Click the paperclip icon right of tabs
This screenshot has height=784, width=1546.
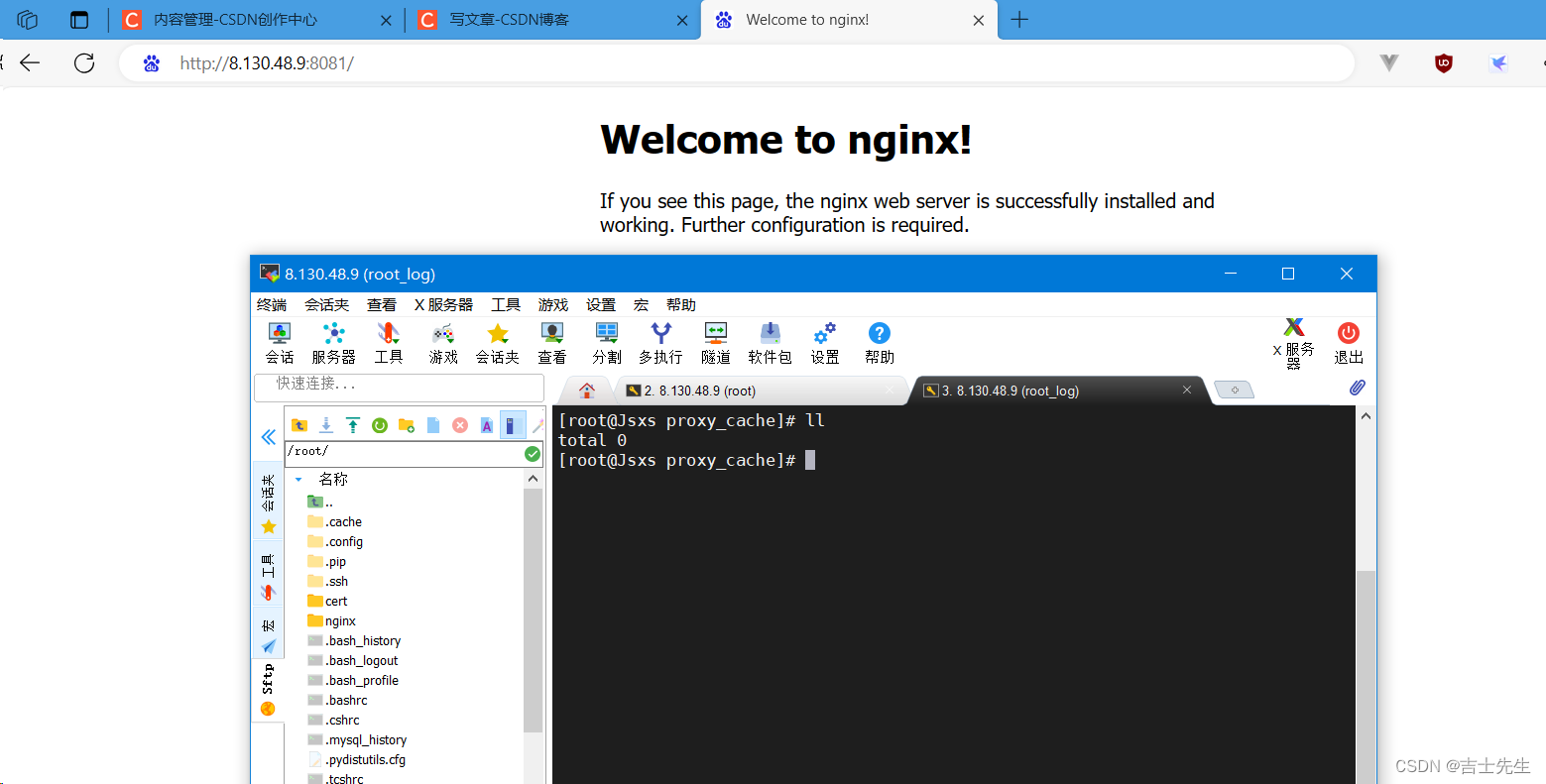coord(1358,388)
